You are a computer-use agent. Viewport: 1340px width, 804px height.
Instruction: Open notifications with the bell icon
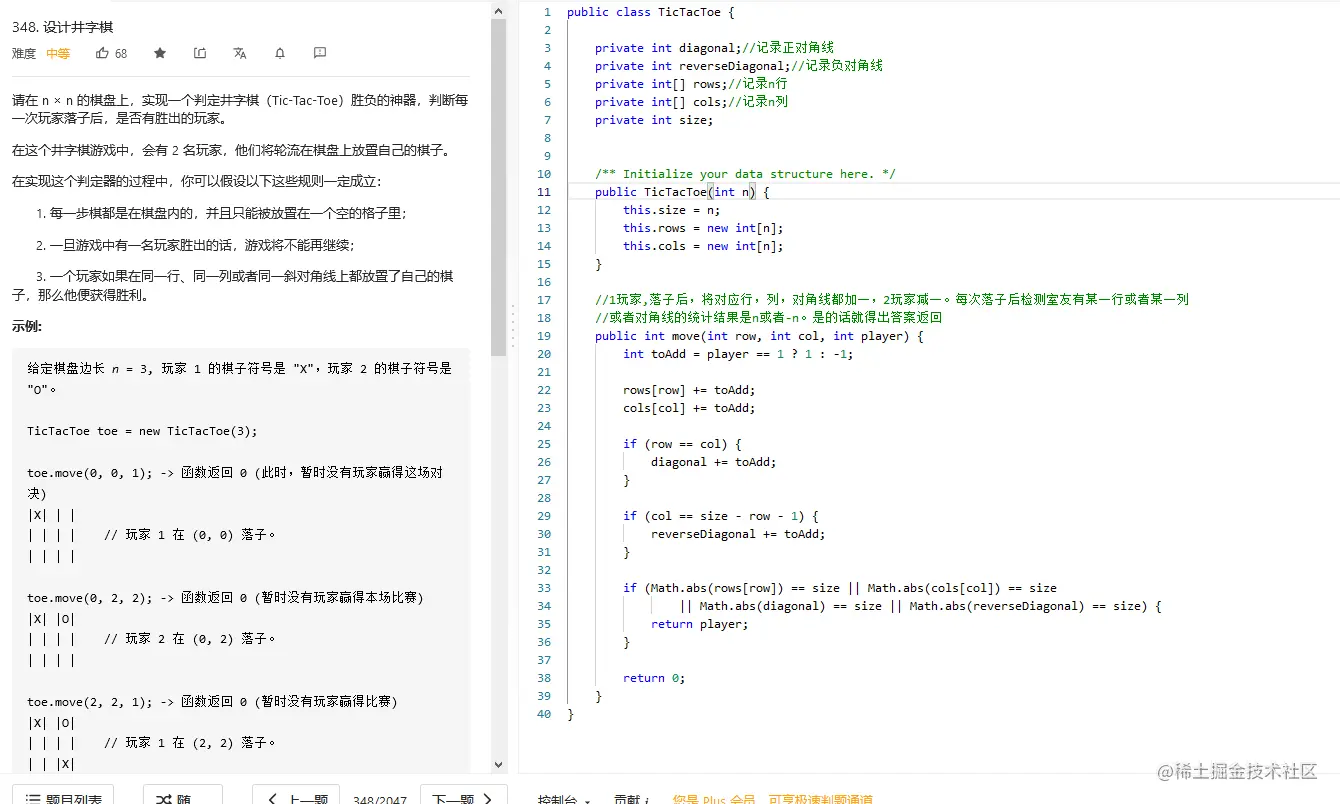point(279,53)
